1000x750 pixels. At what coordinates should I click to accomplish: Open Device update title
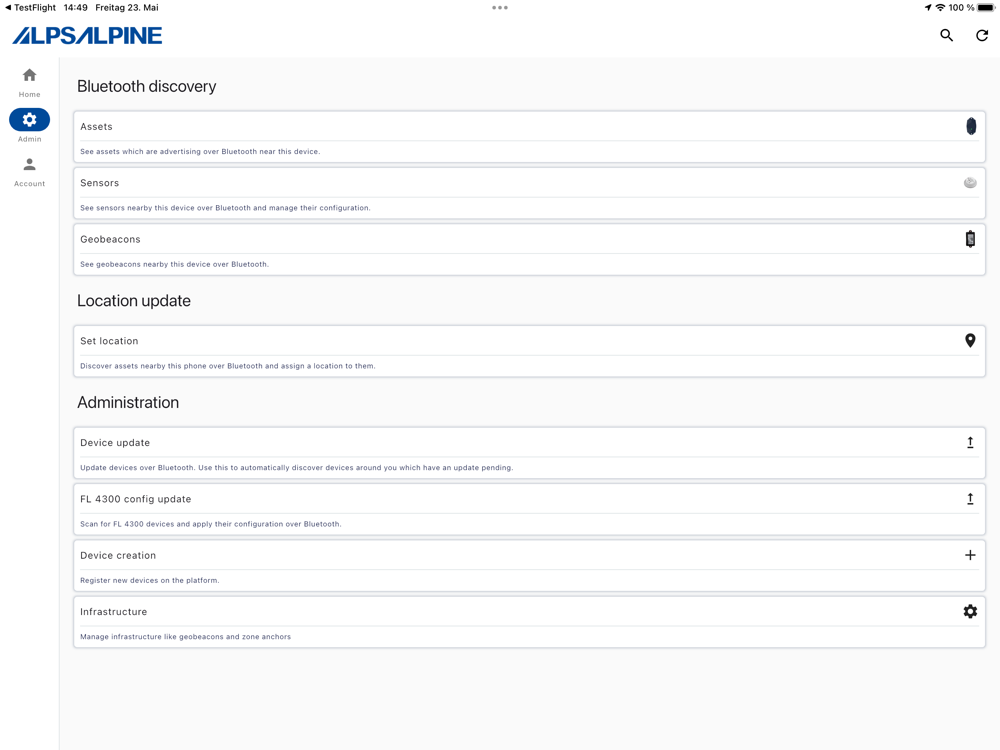[x=115, y=443]
